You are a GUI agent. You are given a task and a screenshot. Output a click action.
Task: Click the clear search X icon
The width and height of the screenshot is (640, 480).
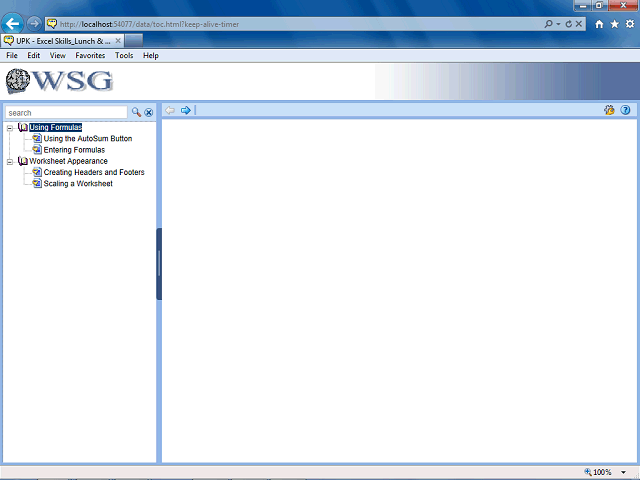tap(149, 113)
